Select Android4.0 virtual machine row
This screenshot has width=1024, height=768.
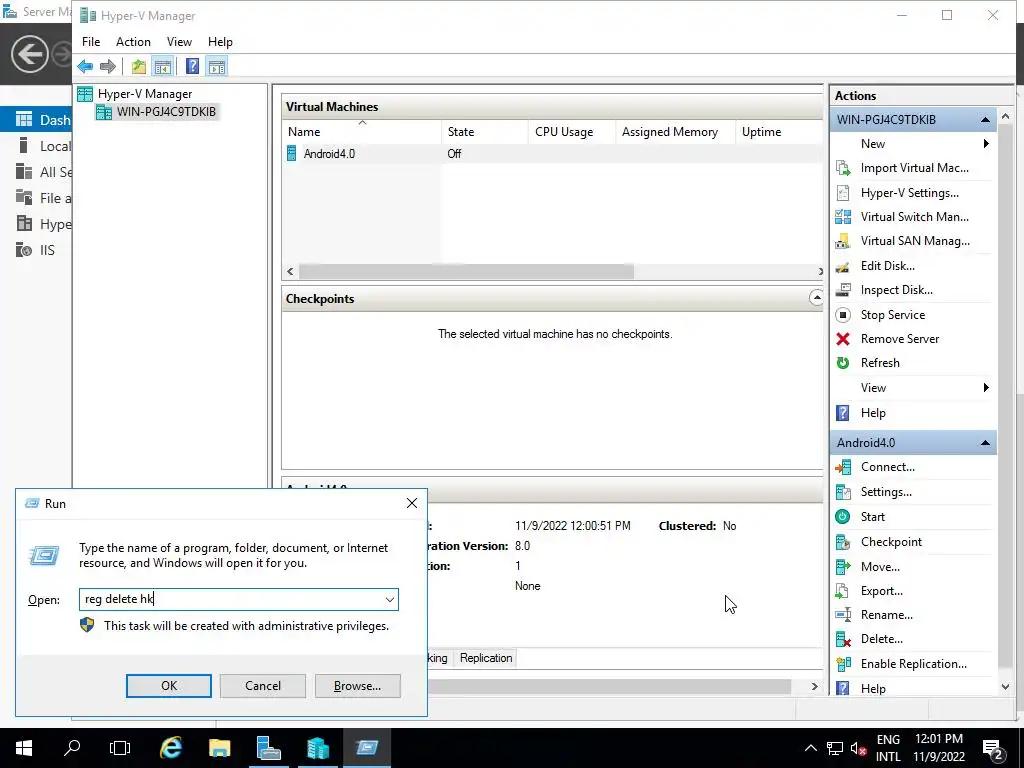[x=552, y=154]
